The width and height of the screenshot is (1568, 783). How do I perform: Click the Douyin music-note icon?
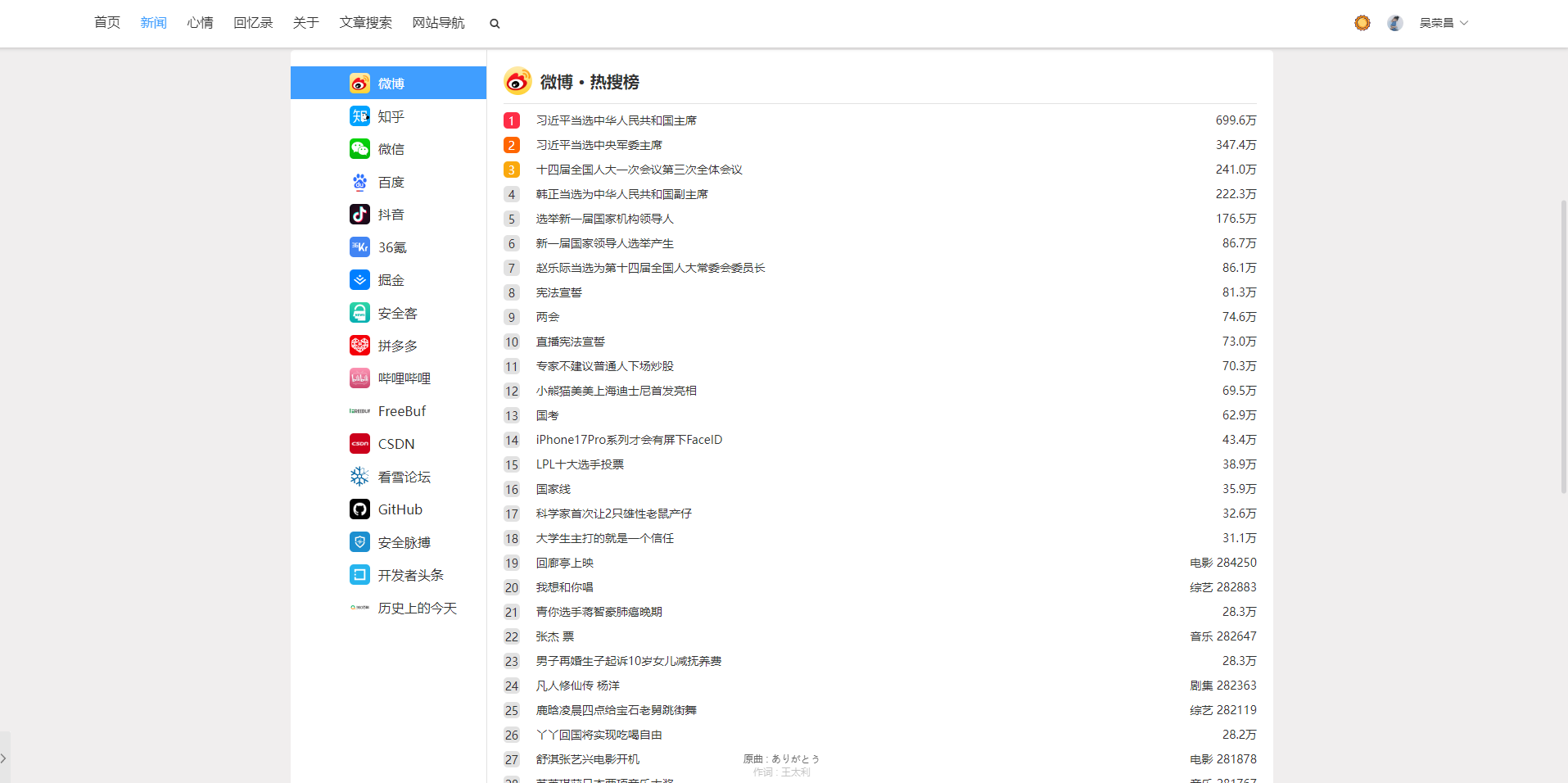tap(359, 215)
